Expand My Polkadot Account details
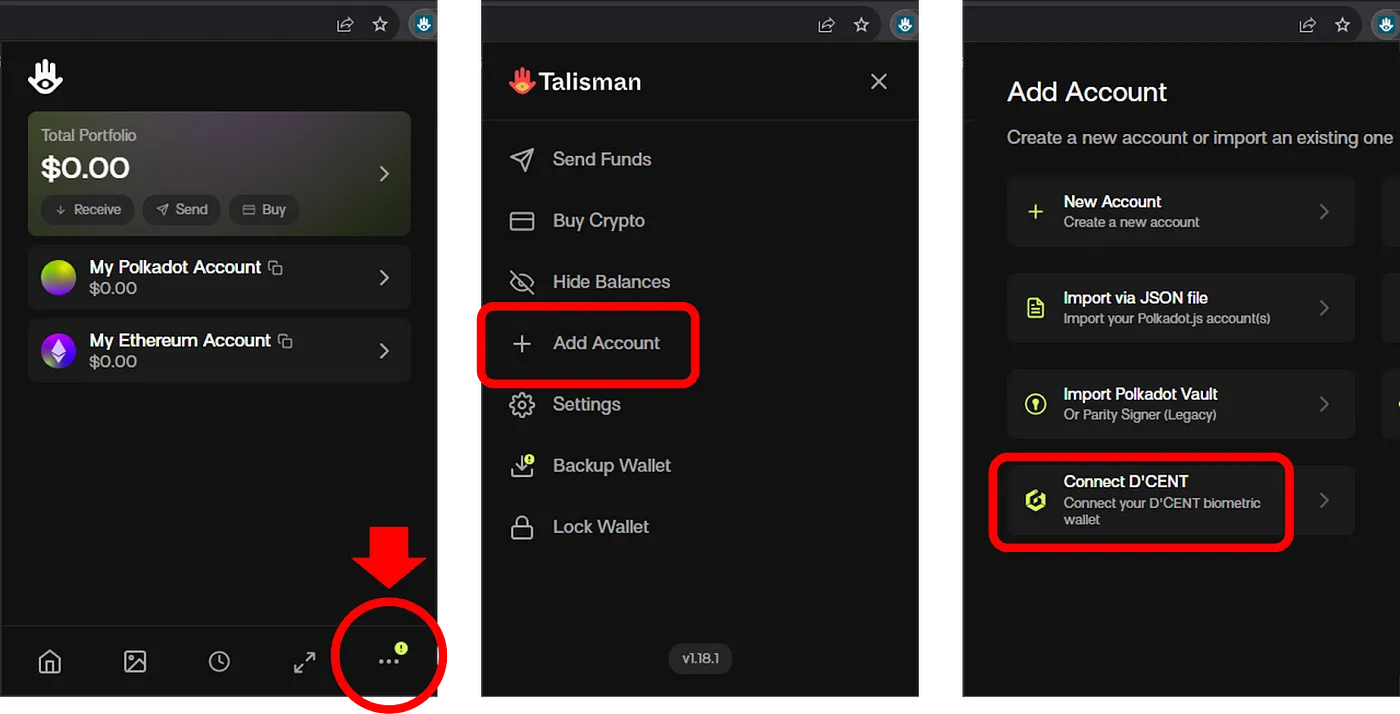Screen dimensions: 1400x714 [x=384, y=278]
